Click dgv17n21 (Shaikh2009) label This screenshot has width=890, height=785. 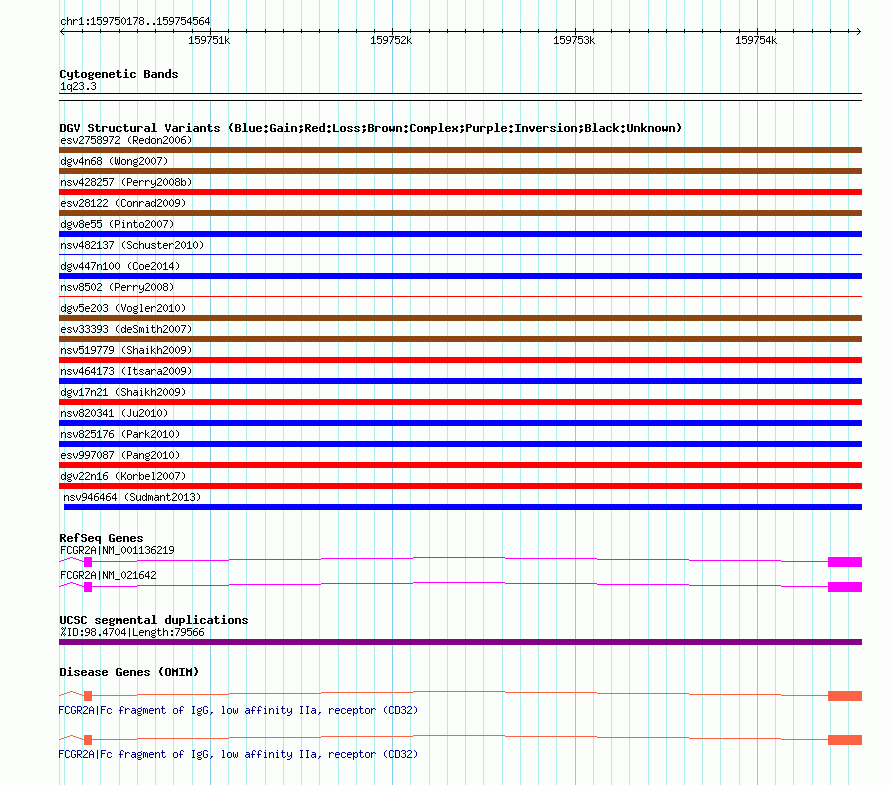tap(123, 392)
